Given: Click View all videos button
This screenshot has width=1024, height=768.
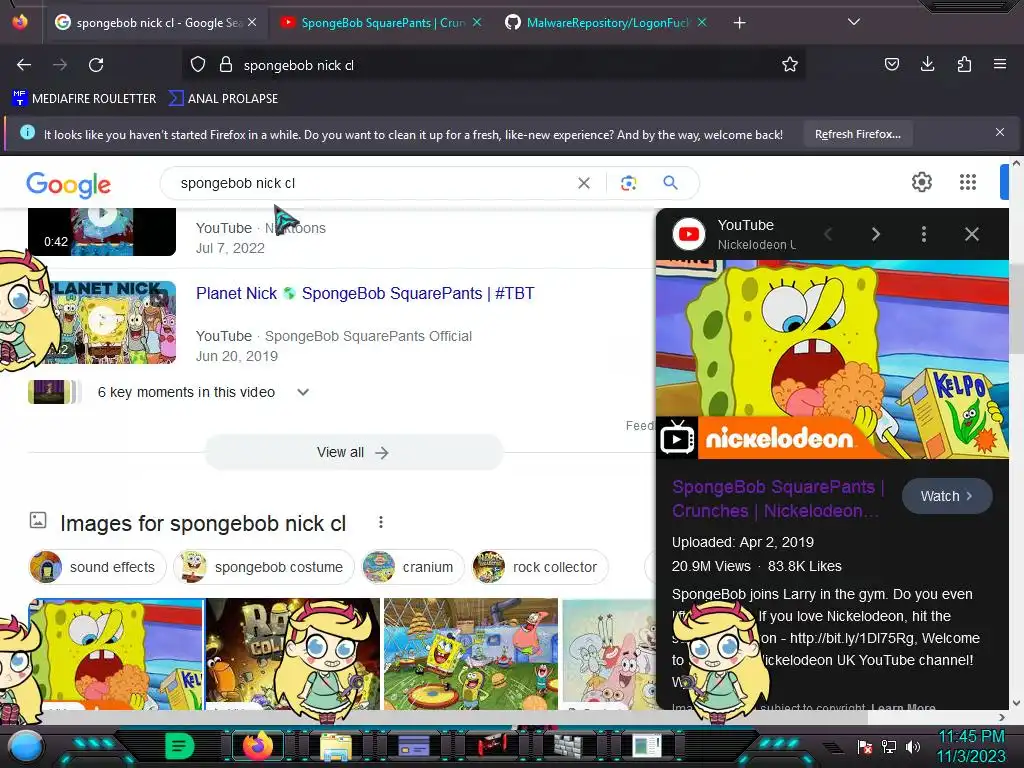Looking at the screenshot, I should (x=353, y=453).
